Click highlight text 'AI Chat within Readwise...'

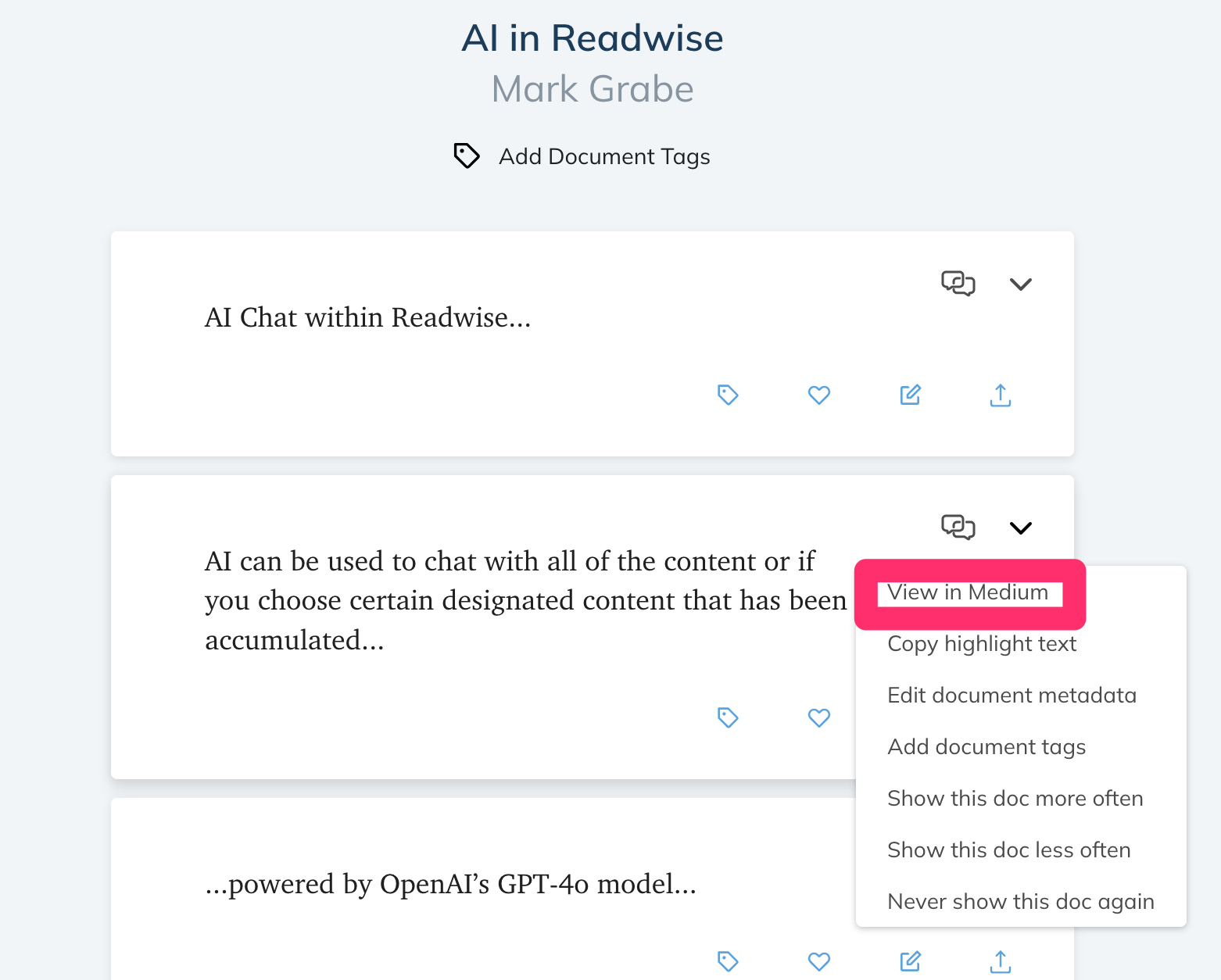click(x=367, y=317)
